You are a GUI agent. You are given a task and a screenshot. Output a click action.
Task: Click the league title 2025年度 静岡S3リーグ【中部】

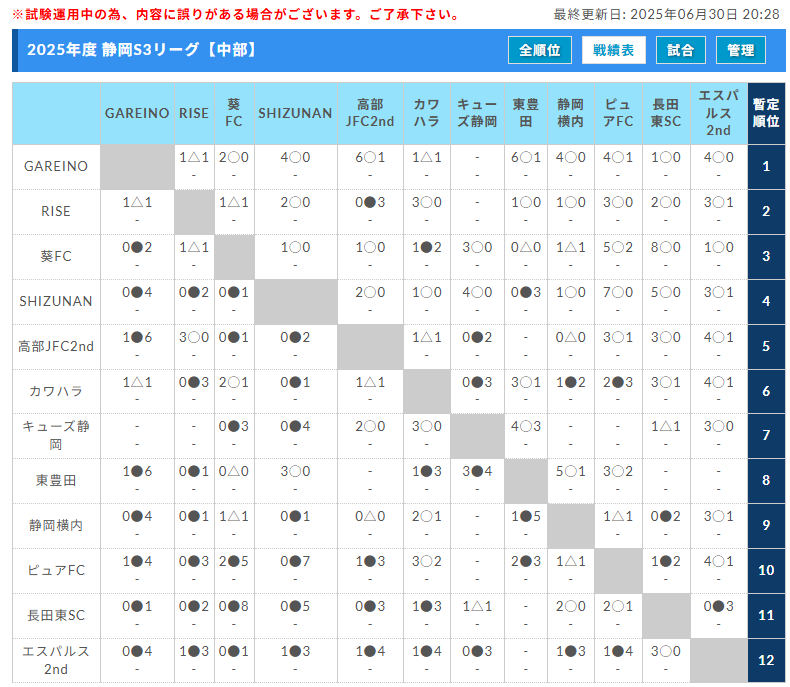(142, 50)
